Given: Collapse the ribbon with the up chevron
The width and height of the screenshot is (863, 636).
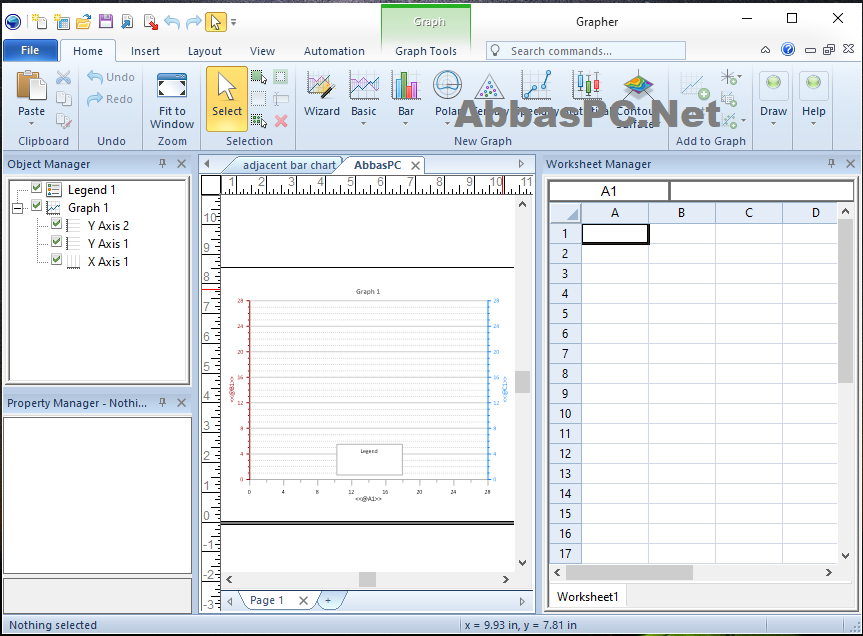Looking at the screenshot, I should (x=766, y=50).
